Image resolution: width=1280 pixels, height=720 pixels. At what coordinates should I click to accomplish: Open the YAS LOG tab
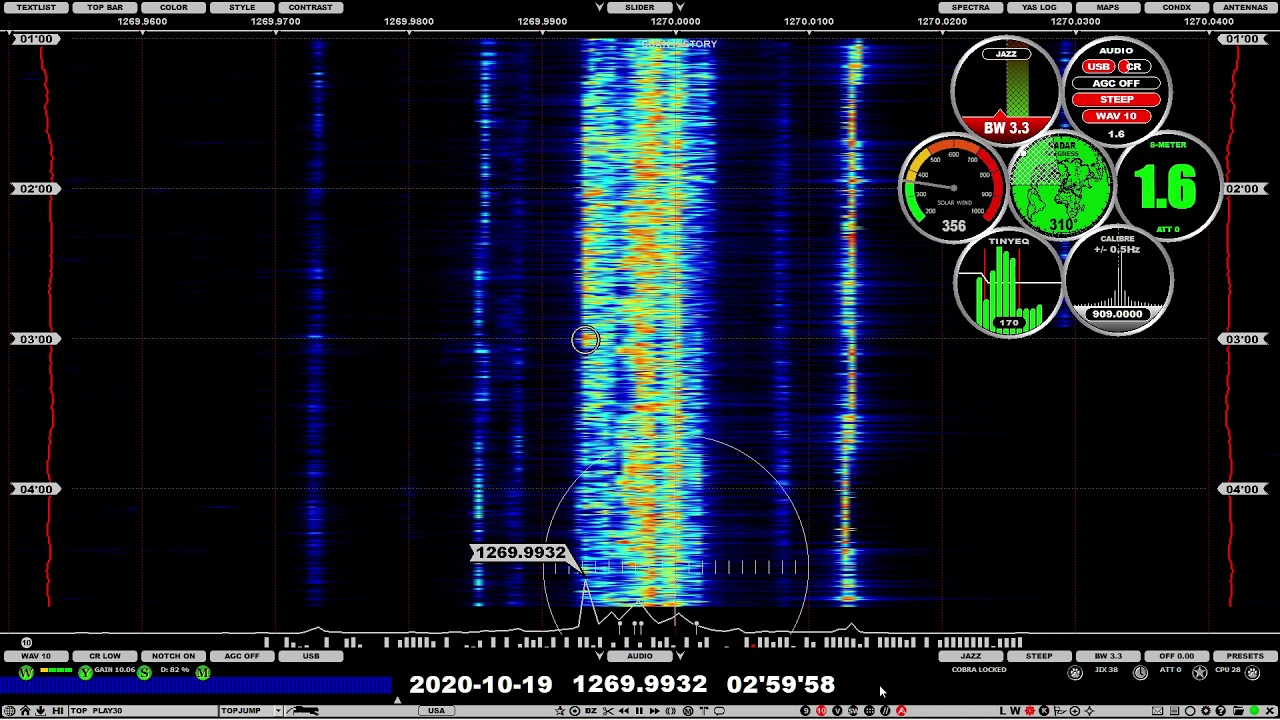pos(1039,7)
